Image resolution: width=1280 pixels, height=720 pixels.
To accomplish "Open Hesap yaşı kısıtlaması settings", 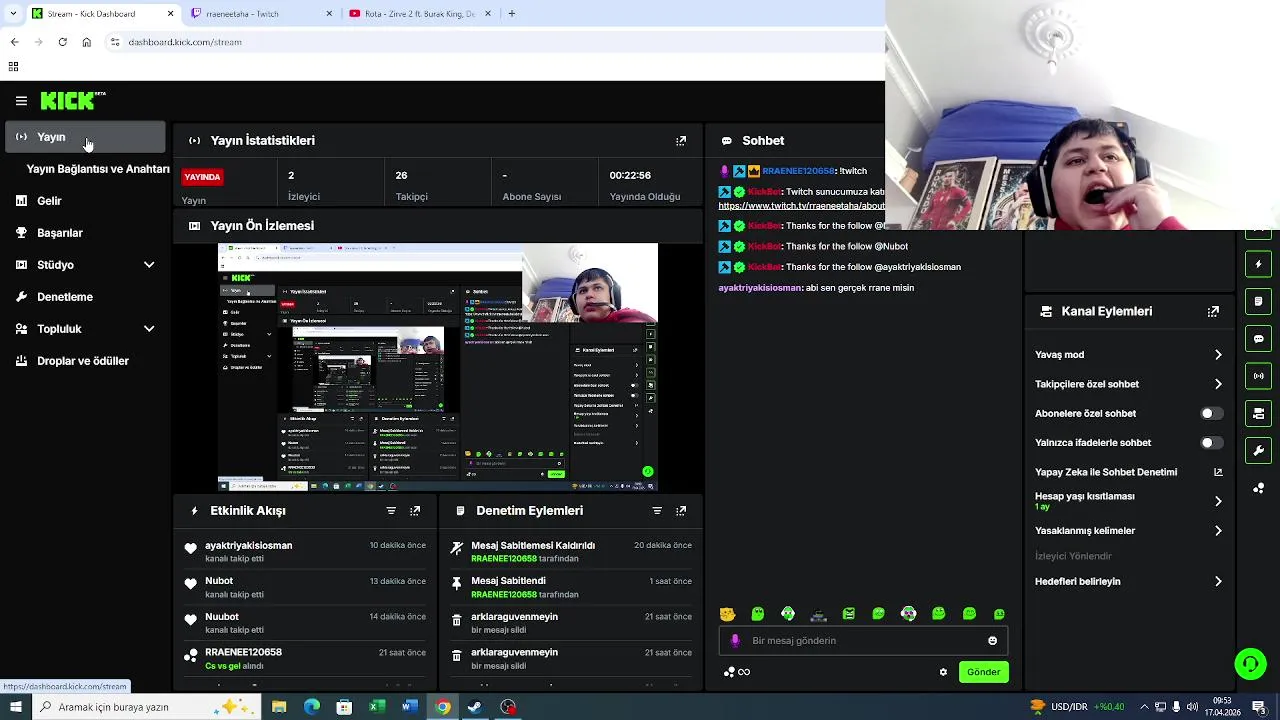I will (1128, 501).
